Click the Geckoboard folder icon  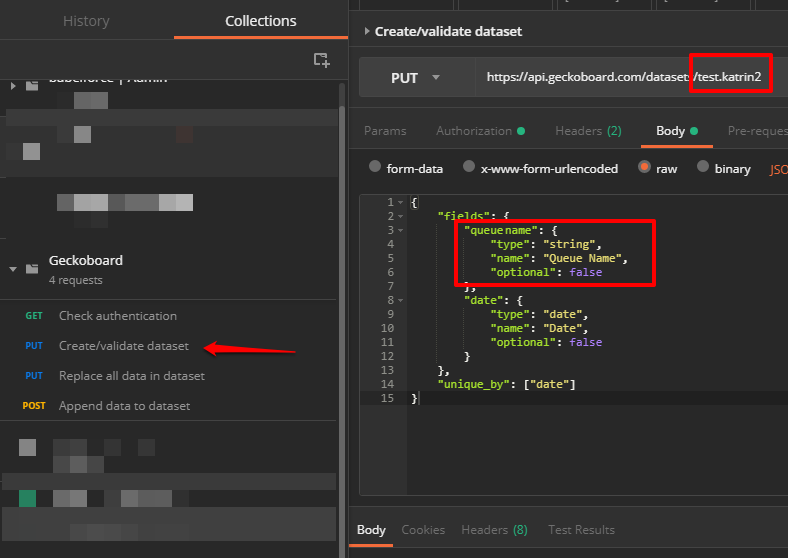click(x=32, y=269)
